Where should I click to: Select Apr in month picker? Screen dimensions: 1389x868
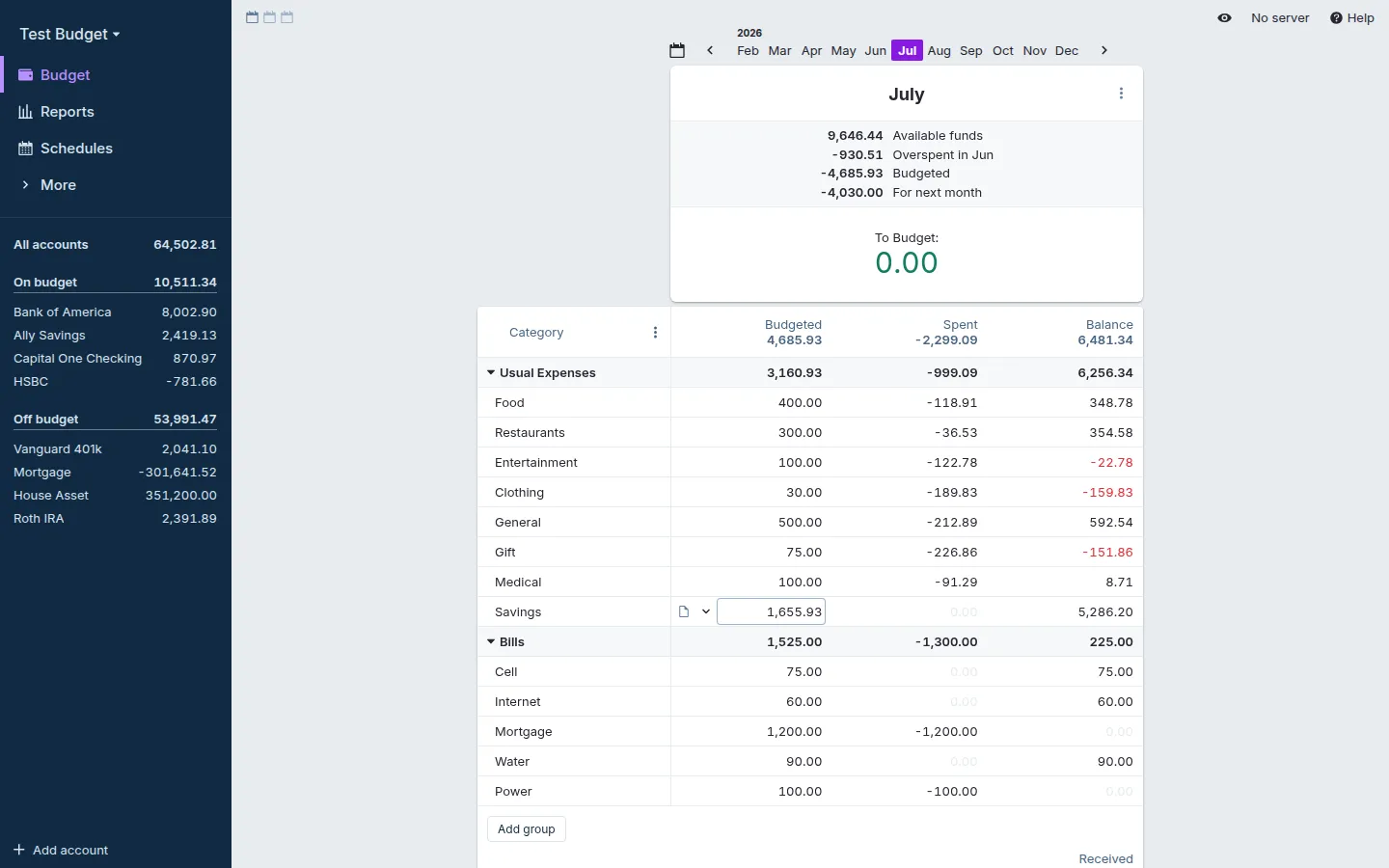coord(812,50)
